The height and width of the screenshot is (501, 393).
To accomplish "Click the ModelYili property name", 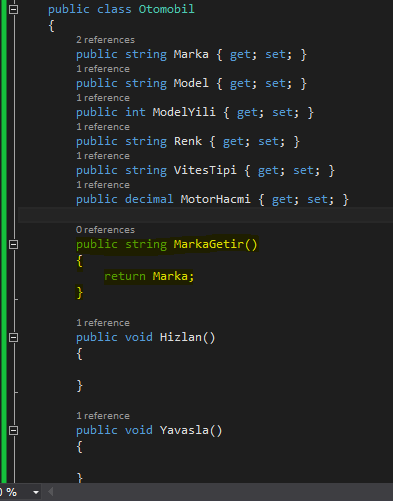I will pyautogui.click(x=184, y=112).
